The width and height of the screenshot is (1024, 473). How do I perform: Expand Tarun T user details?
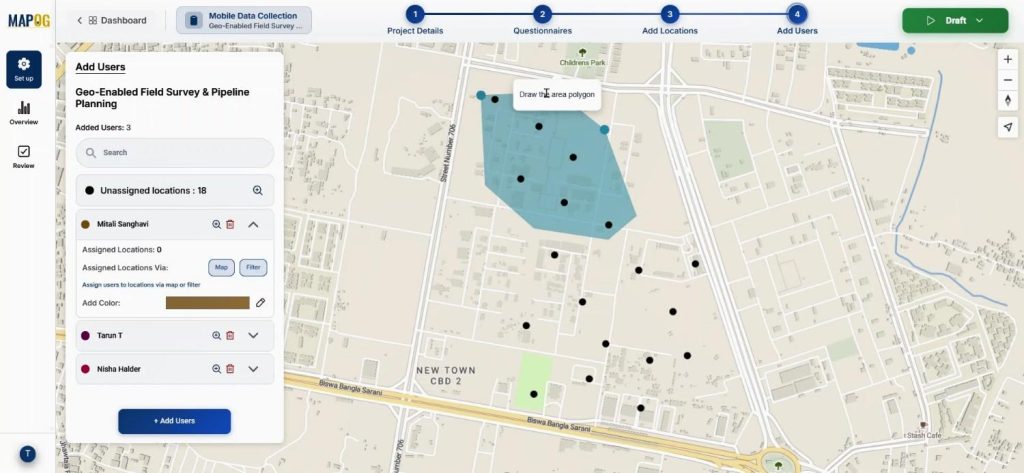[253, 336]
